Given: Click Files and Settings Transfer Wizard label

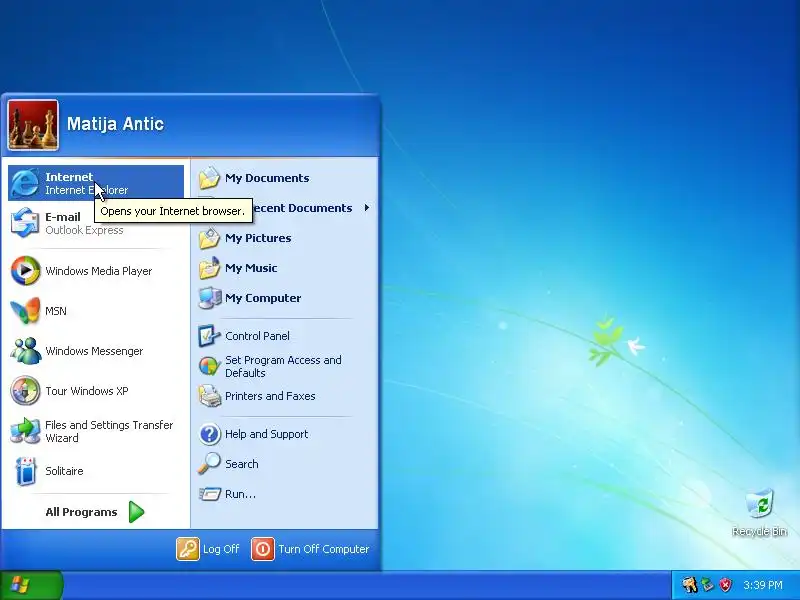Looking at the screenshot, I should 109,431.
